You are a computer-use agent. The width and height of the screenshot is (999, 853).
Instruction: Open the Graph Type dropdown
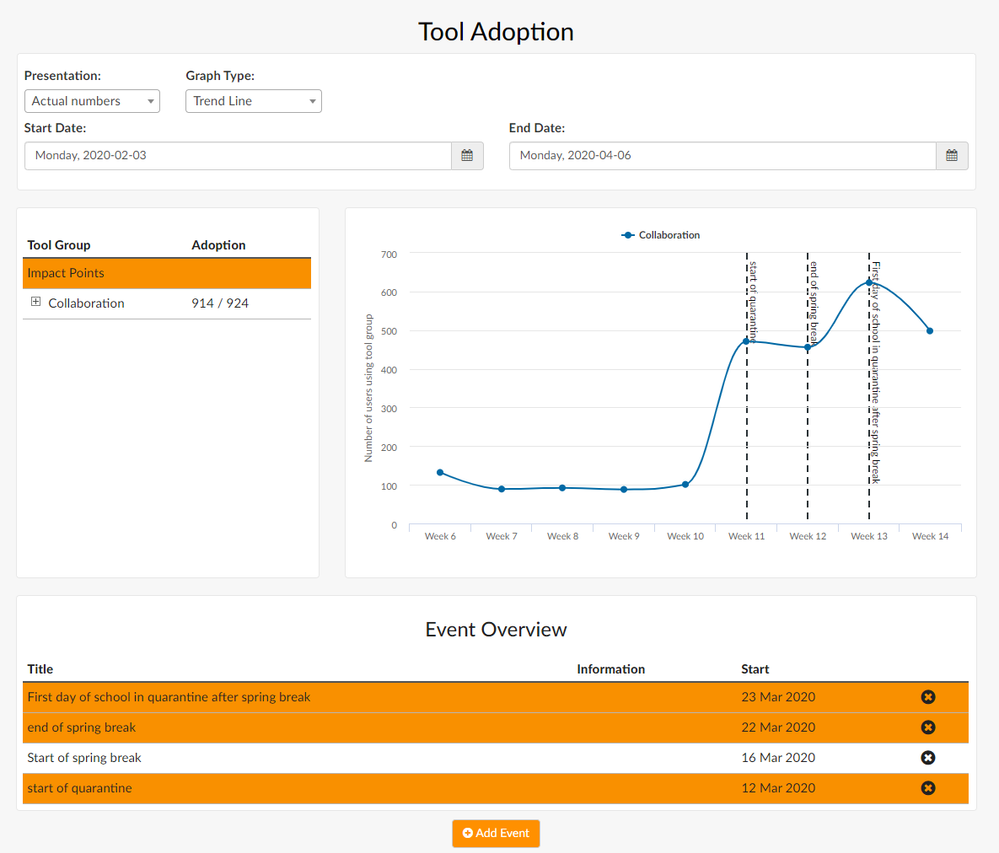253,101
